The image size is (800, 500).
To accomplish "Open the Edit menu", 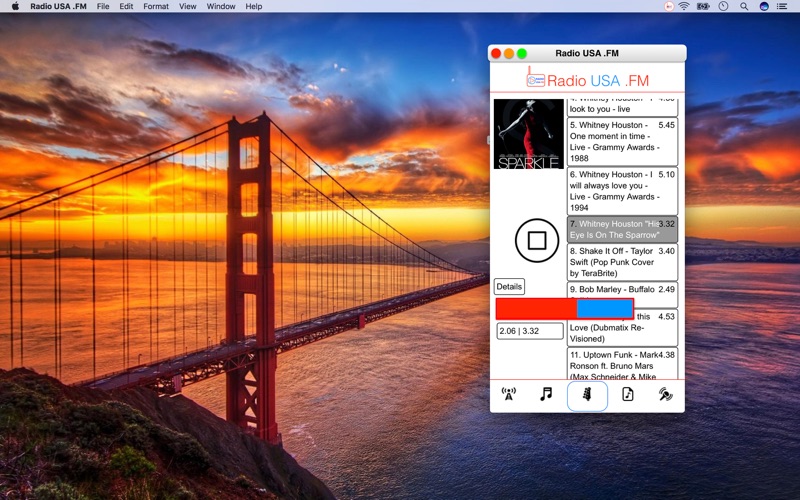I will pos(126,6).
